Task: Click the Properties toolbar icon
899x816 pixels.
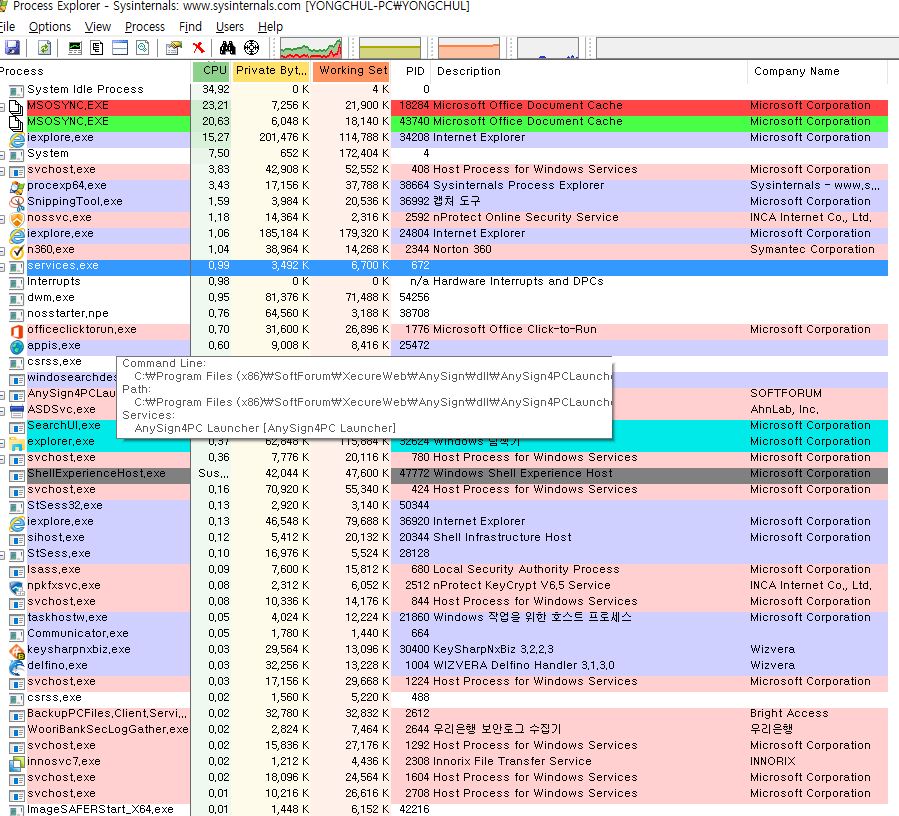Action: point(174,48)
